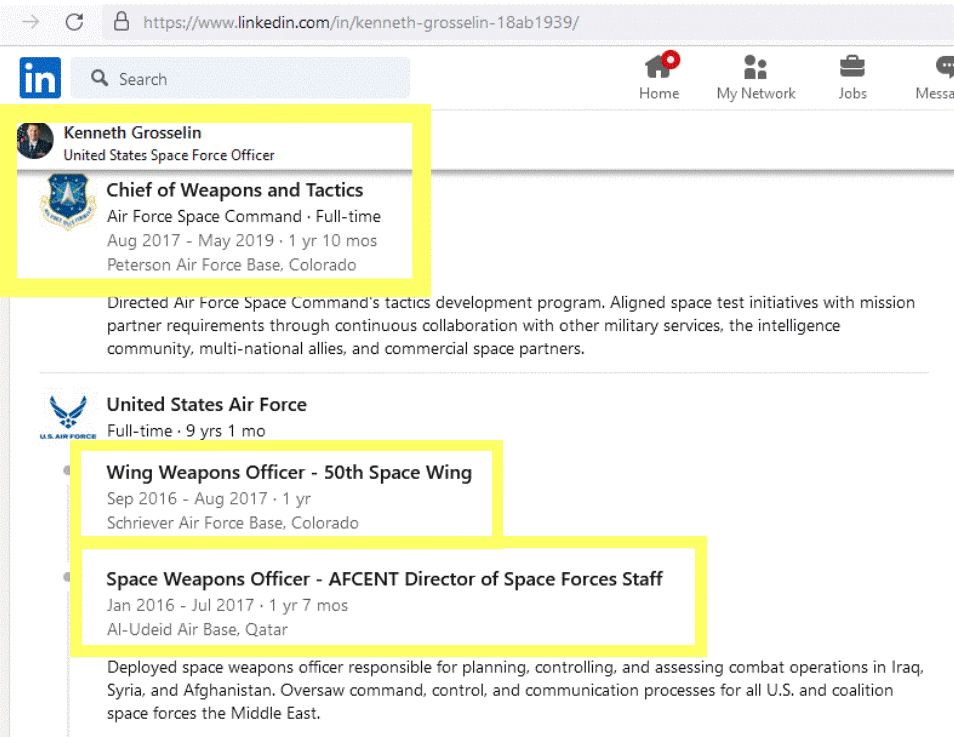Screen dimensions: 954x737
Task: Click the 'Deployed space weapons officer' description paragraph
Action: point(515,690)
